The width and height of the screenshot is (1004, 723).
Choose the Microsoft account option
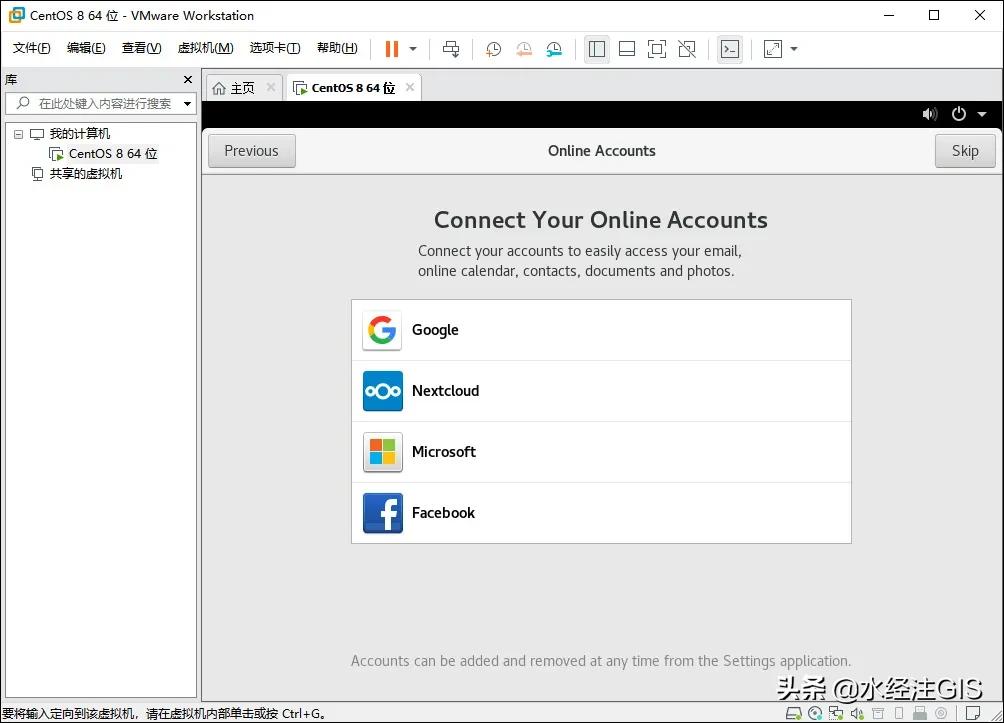(601, 452)
